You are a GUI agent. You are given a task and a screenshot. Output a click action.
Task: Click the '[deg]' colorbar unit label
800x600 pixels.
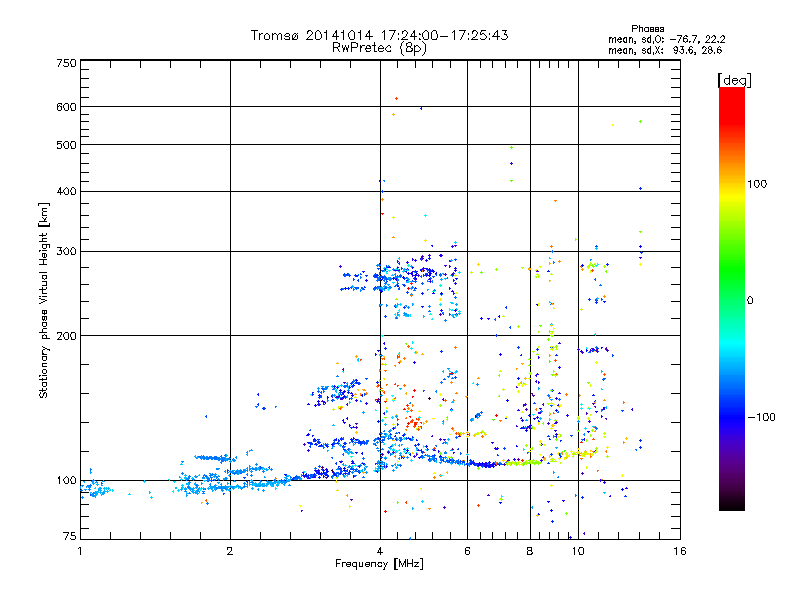click(x=734, y=80)
